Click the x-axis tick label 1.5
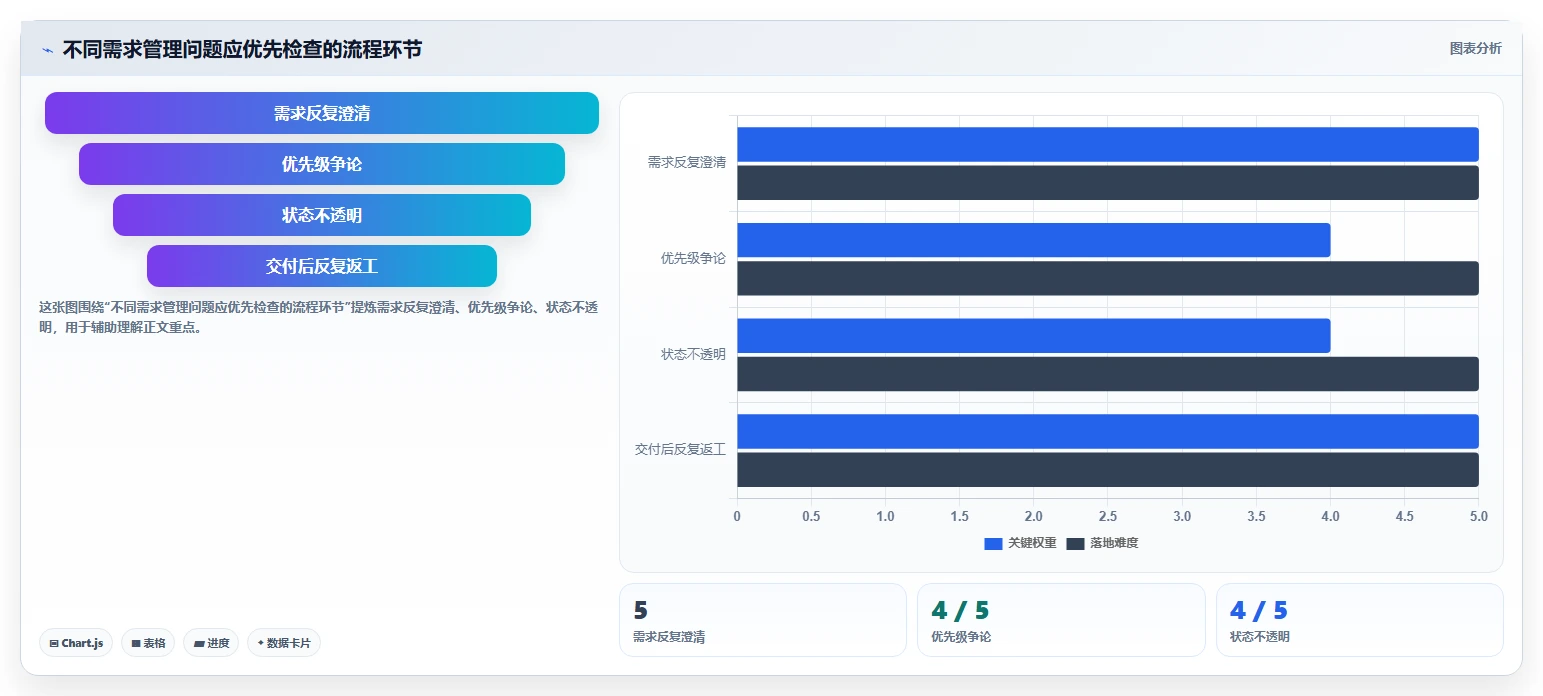The image size is (1543, 696). pyautogui.click(x=959, y=517)
